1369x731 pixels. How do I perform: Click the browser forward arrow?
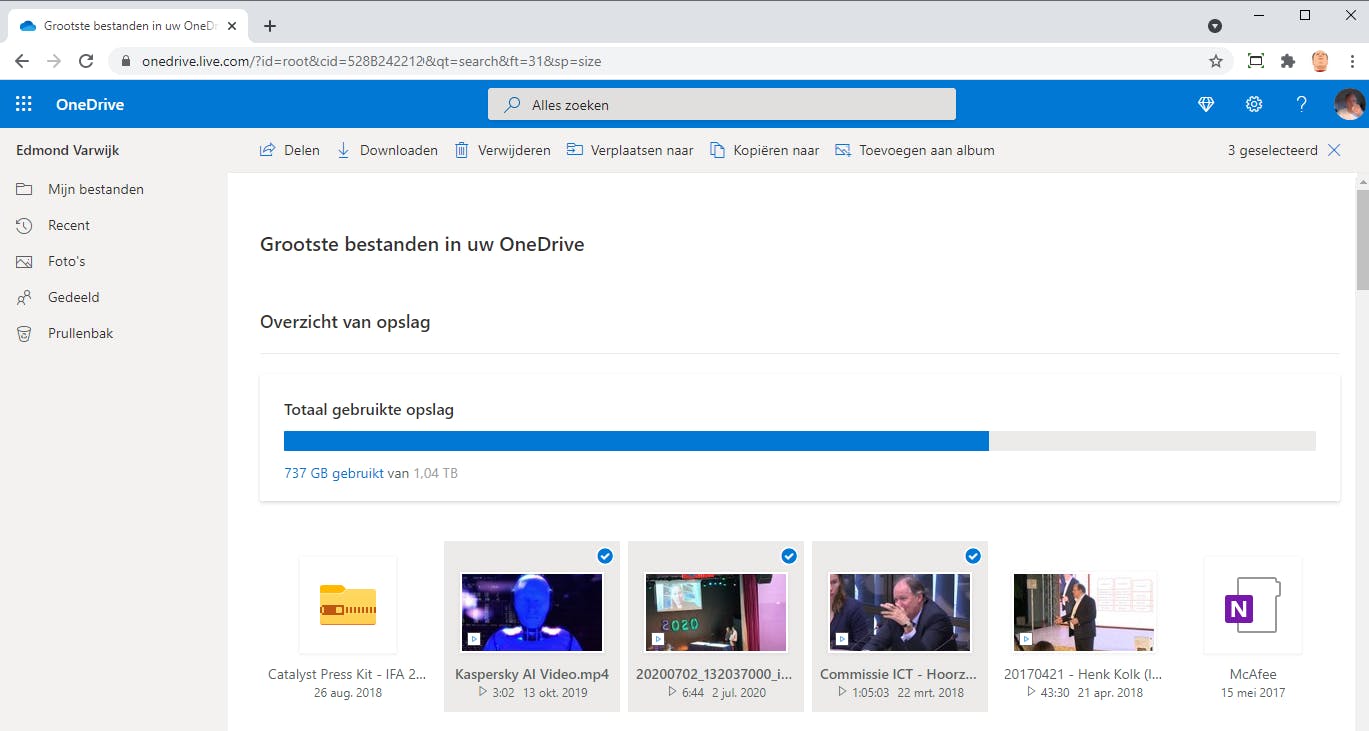coord(54,61)
